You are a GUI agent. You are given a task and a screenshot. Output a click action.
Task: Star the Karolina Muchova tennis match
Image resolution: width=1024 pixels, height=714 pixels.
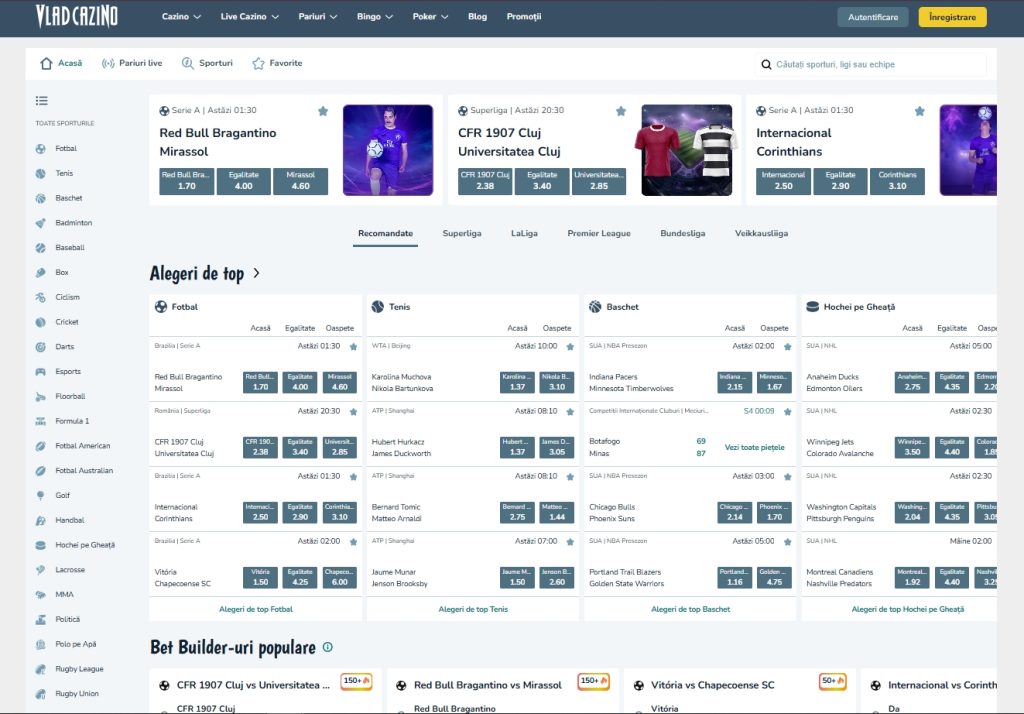570,347
